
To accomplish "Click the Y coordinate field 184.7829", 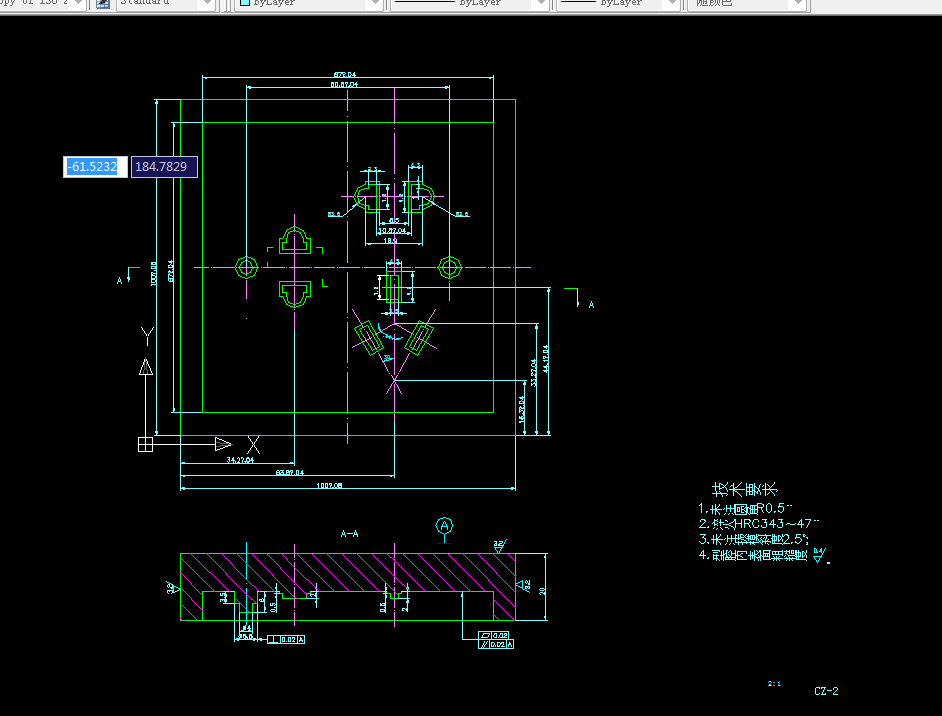I will pyautogui.click(x=164, y=166).
